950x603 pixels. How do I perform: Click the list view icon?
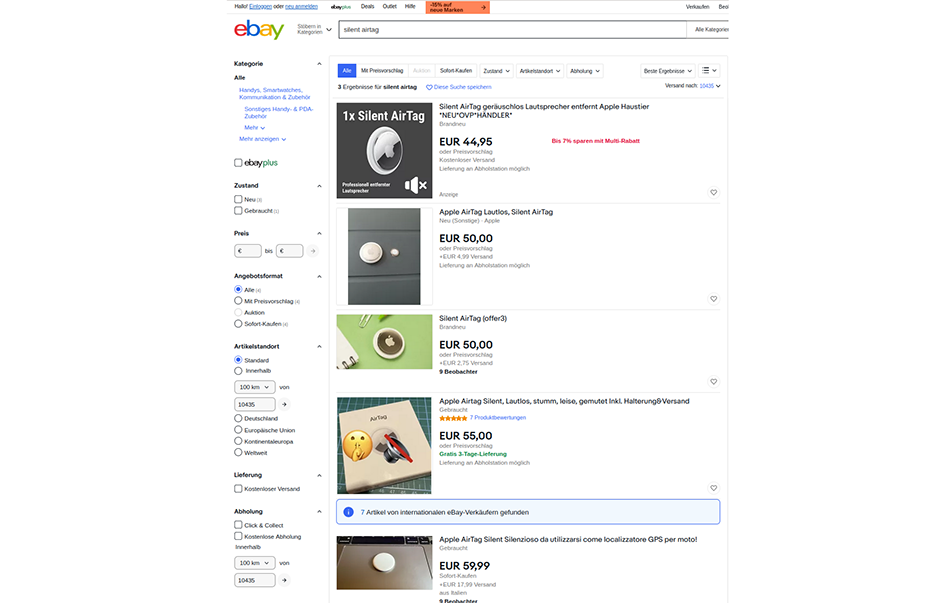(709, 71)
